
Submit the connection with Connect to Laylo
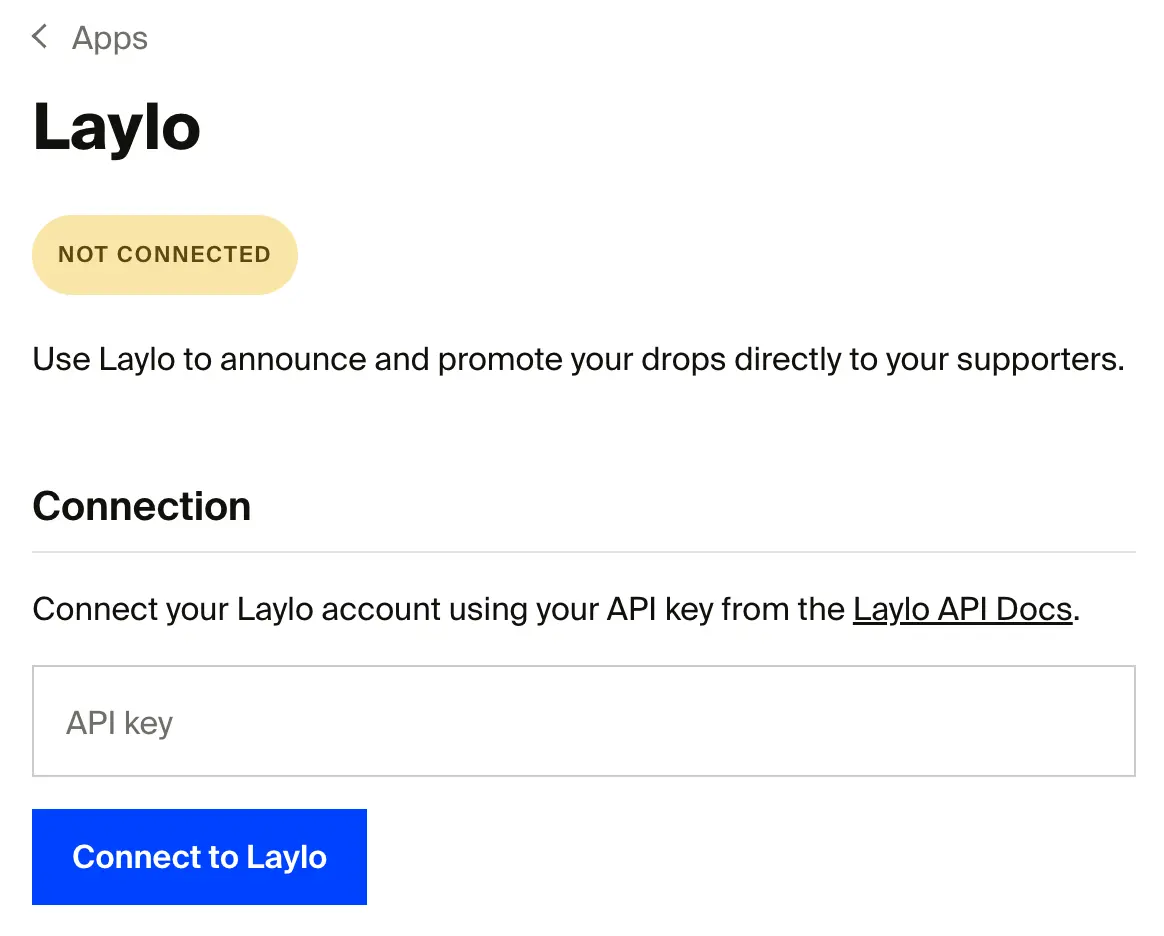199,856
